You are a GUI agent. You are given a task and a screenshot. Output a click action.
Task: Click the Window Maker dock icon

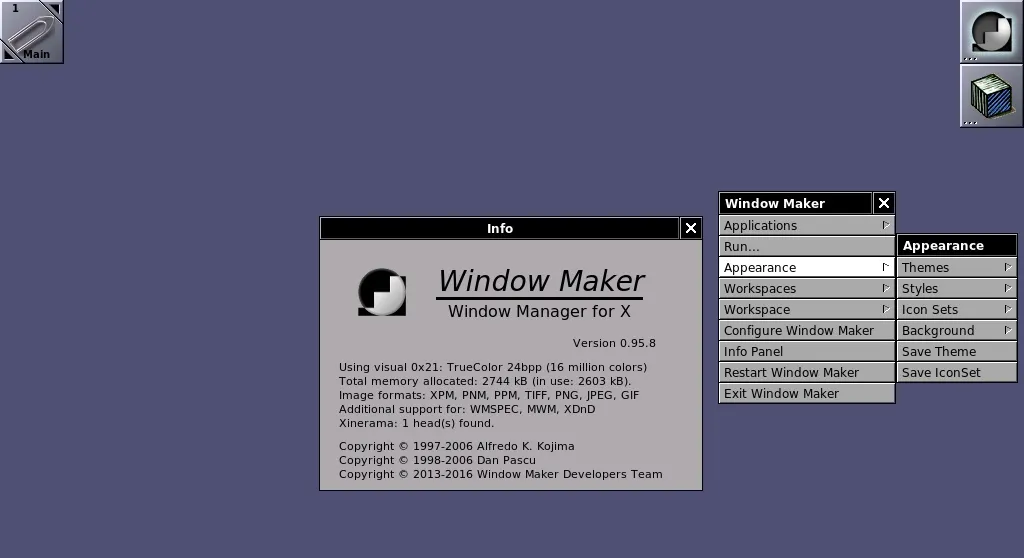coord(991,32)
